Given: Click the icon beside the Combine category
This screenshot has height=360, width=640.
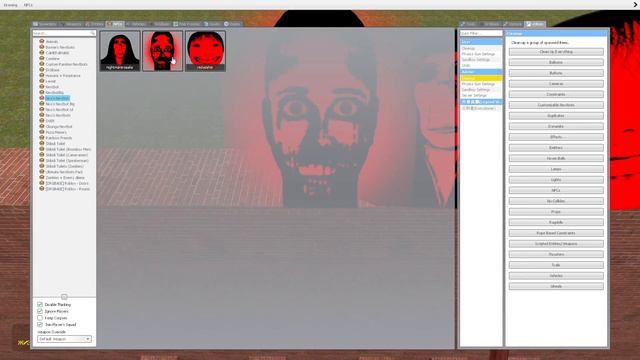Looking at the screenshot, I should [x=42, y=58].
